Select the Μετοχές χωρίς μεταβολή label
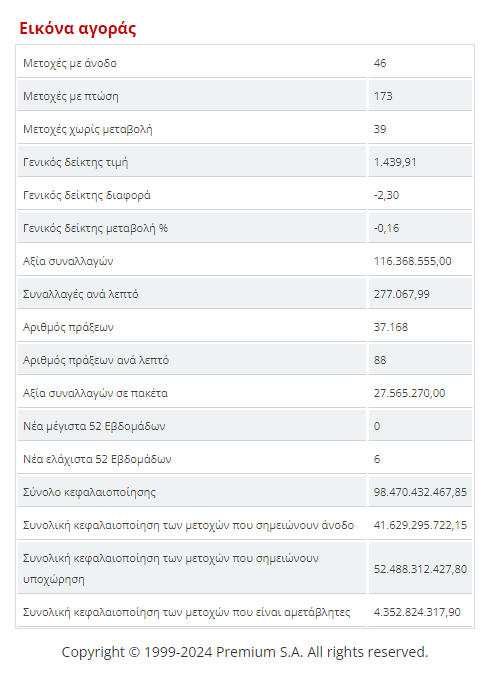The image size is (484, 676). 87,129
